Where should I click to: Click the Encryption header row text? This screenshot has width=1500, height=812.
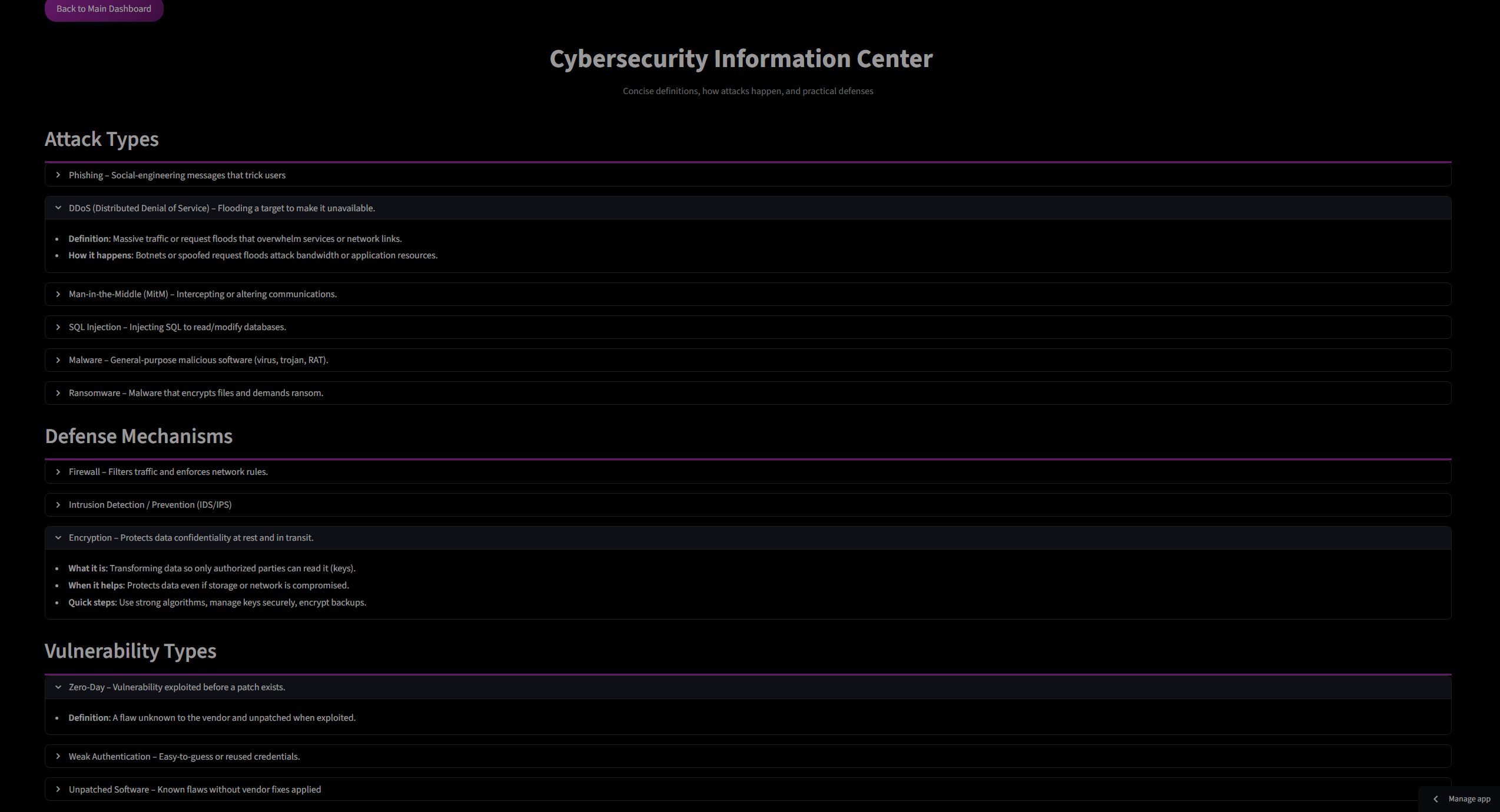coord(191,538)
